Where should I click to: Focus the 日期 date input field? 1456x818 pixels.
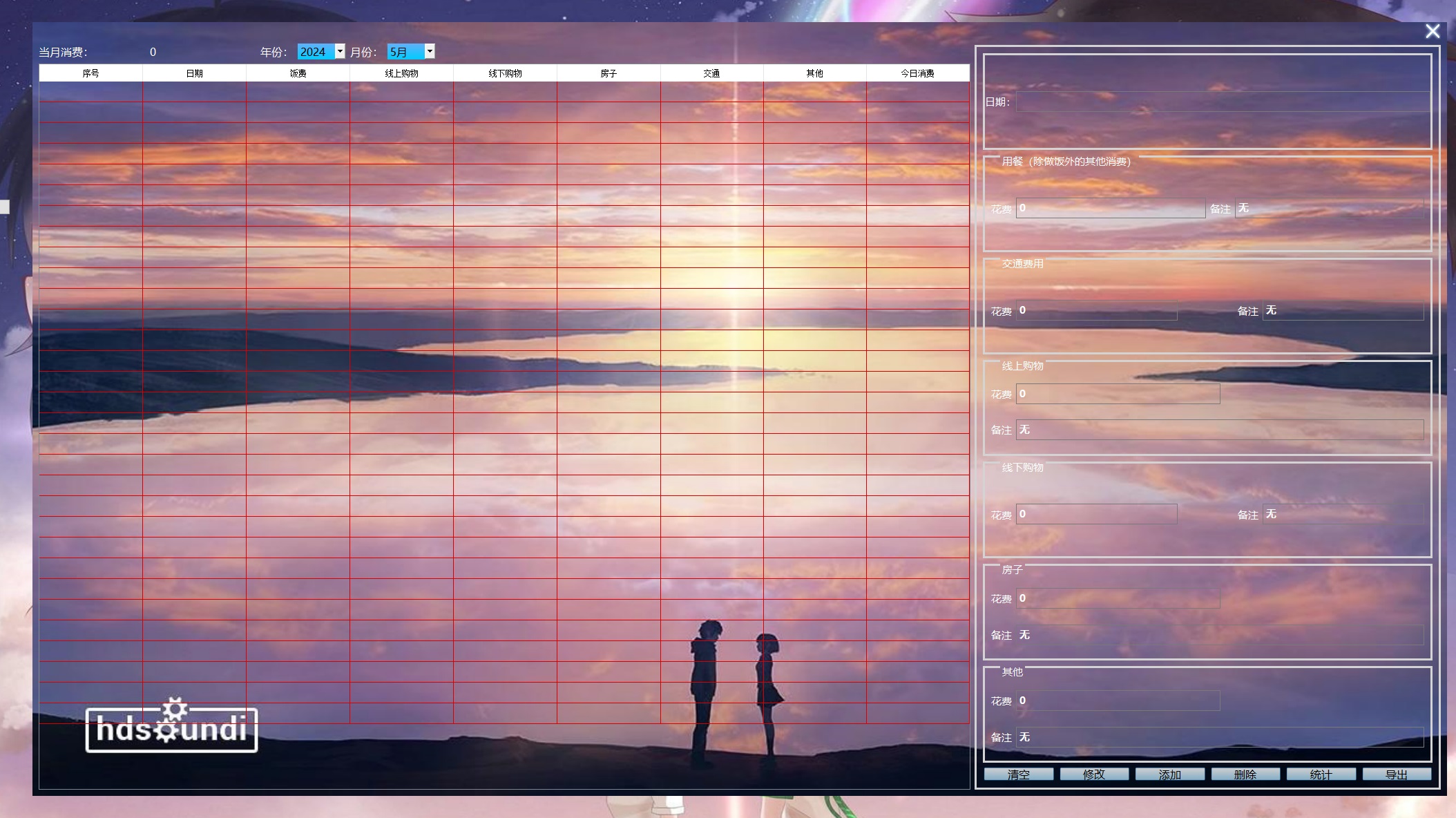pyautogui.click(x=1223, y=102)
